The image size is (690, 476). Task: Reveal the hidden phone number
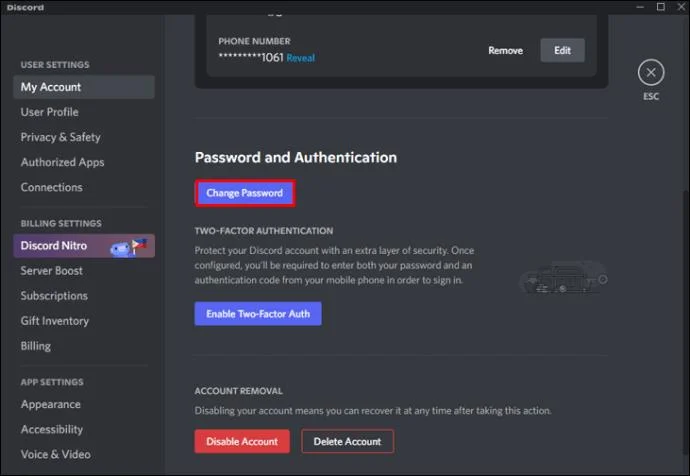pos(301,58)
